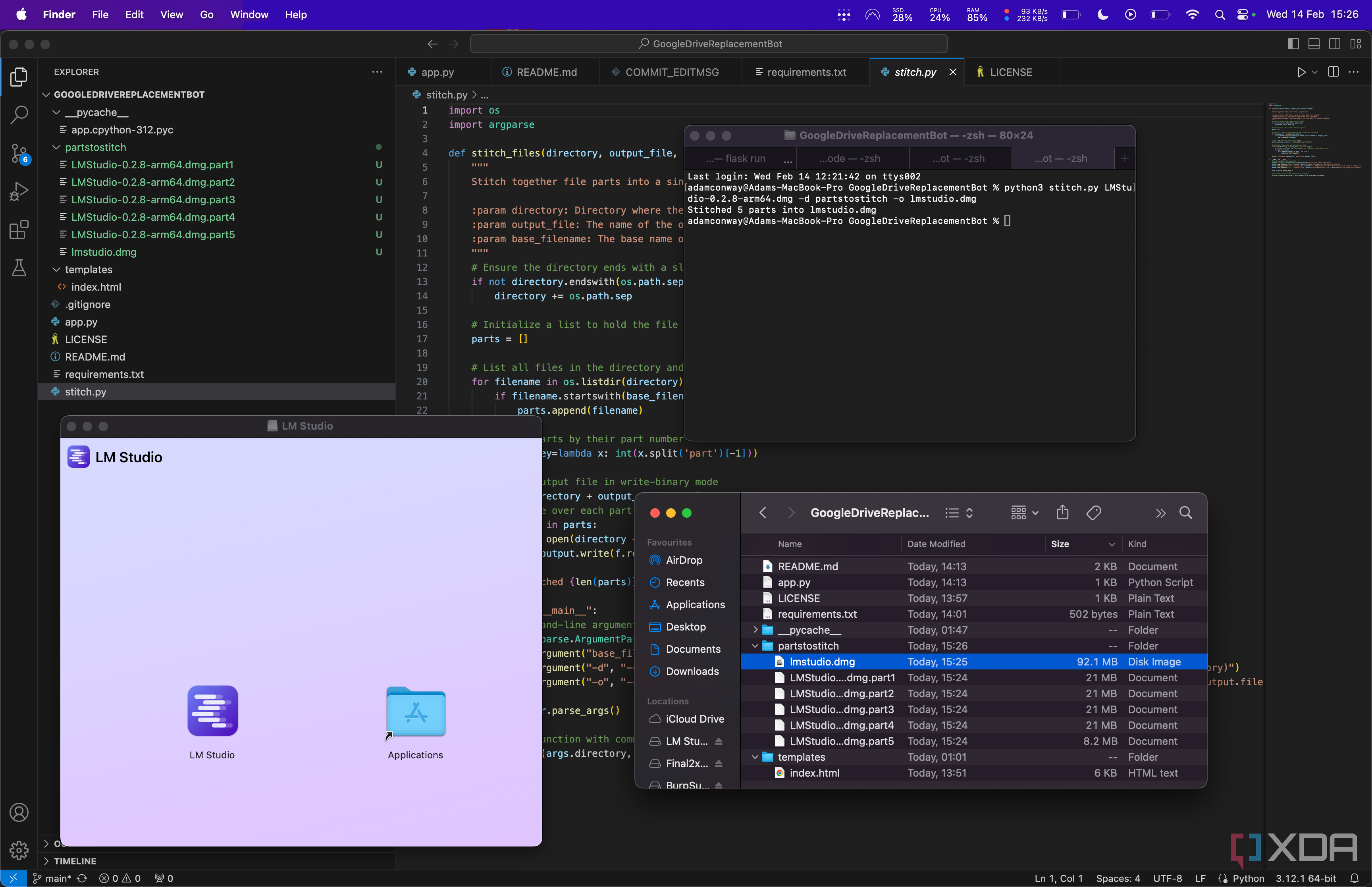
Task: Open Spotlight search from the menu bar
Action: [1221, 14]
